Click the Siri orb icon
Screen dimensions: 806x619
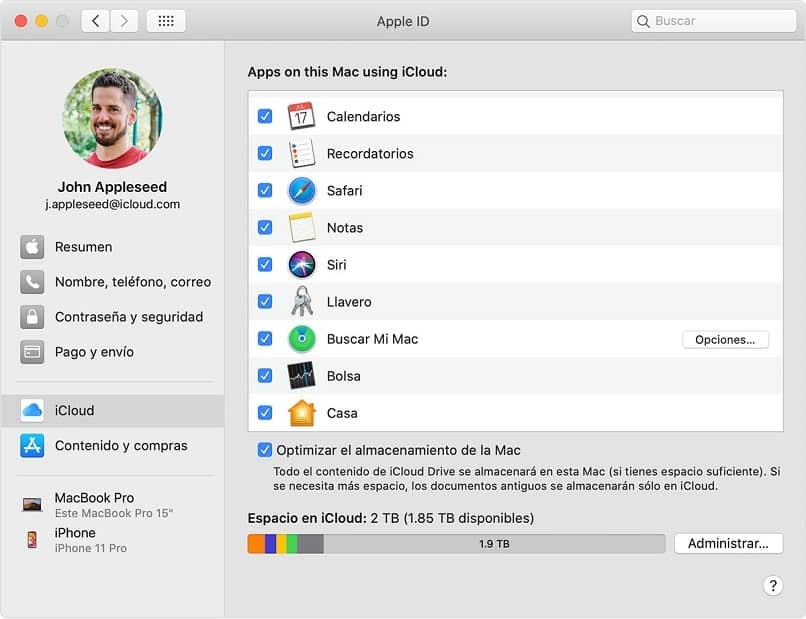(302, 265)
